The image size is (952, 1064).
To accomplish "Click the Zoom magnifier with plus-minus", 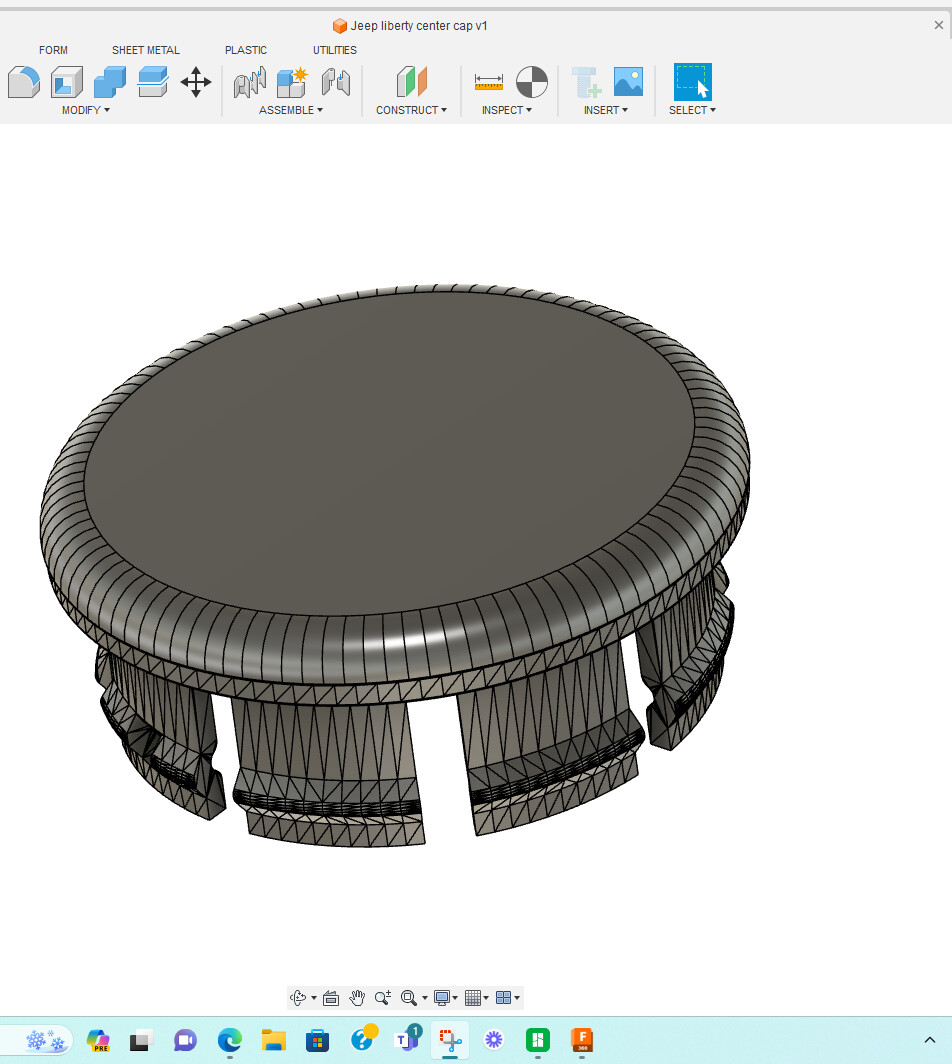I will tap(383, 998).
